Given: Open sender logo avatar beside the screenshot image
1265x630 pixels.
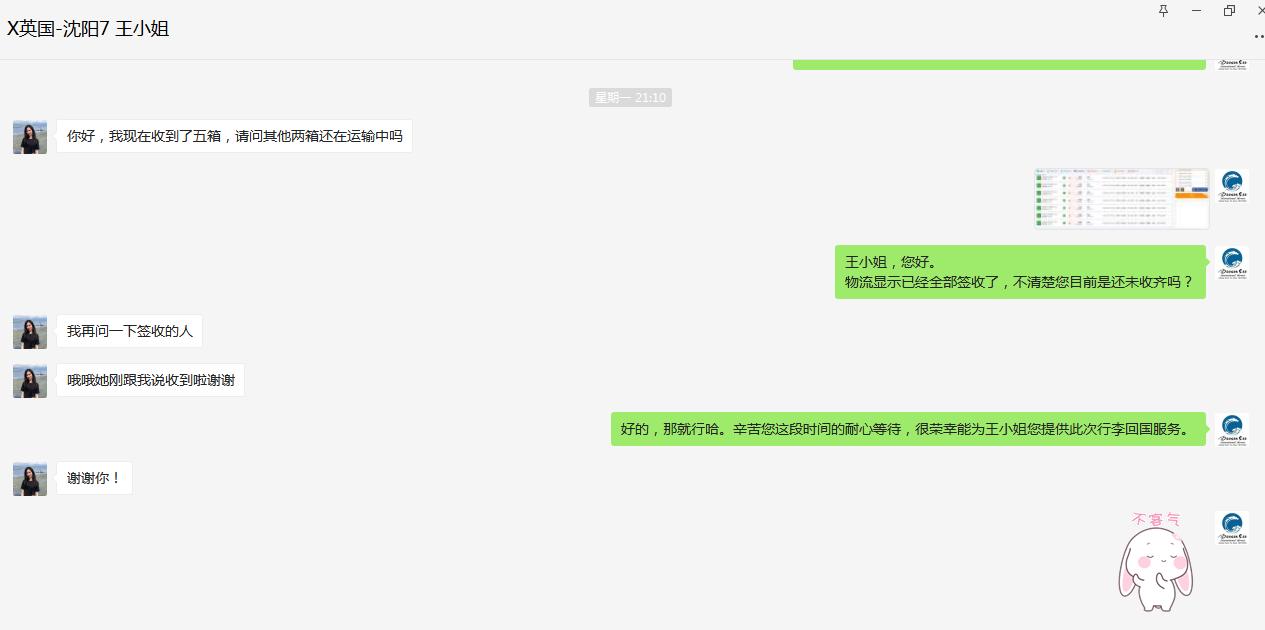Looking at the screenshot, I should point(1232,186).
